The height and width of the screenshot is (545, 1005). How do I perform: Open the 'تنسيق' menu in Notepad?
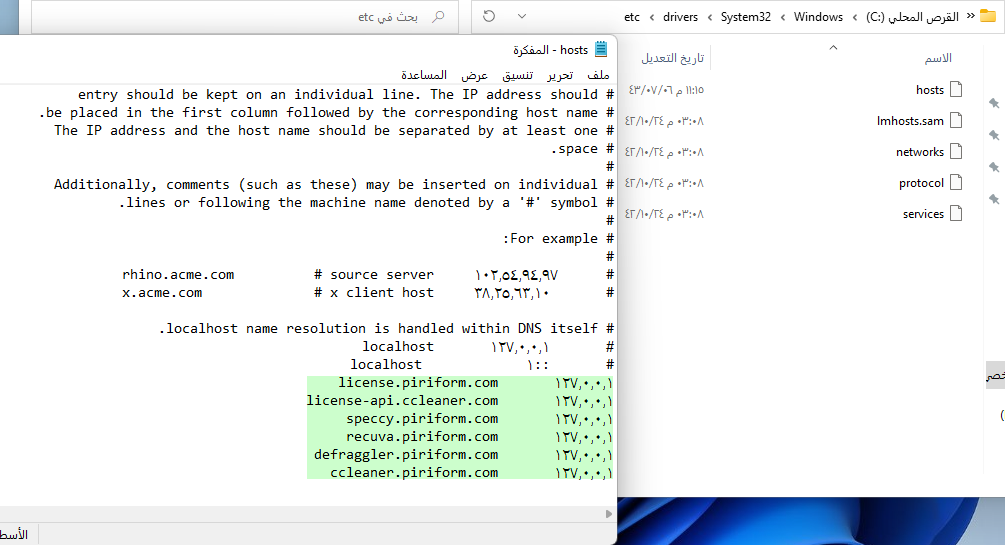(517, 76)
